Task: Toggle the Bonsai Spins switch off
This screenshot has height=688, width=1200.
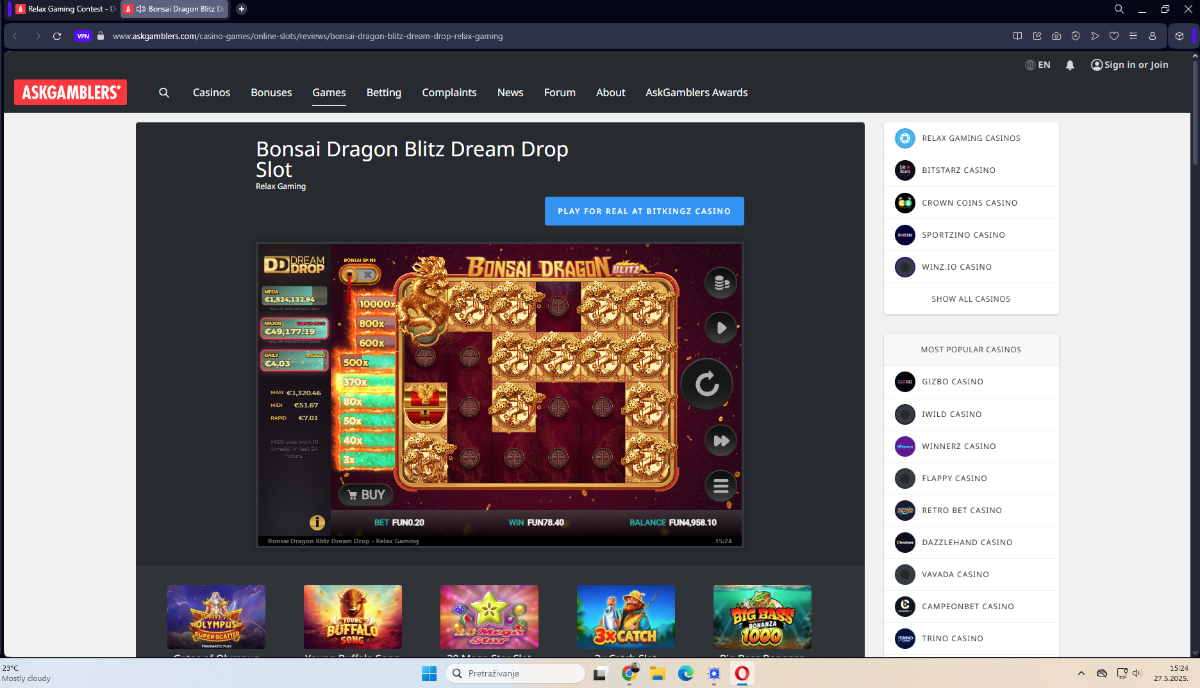Action: [x=362, y=274]
